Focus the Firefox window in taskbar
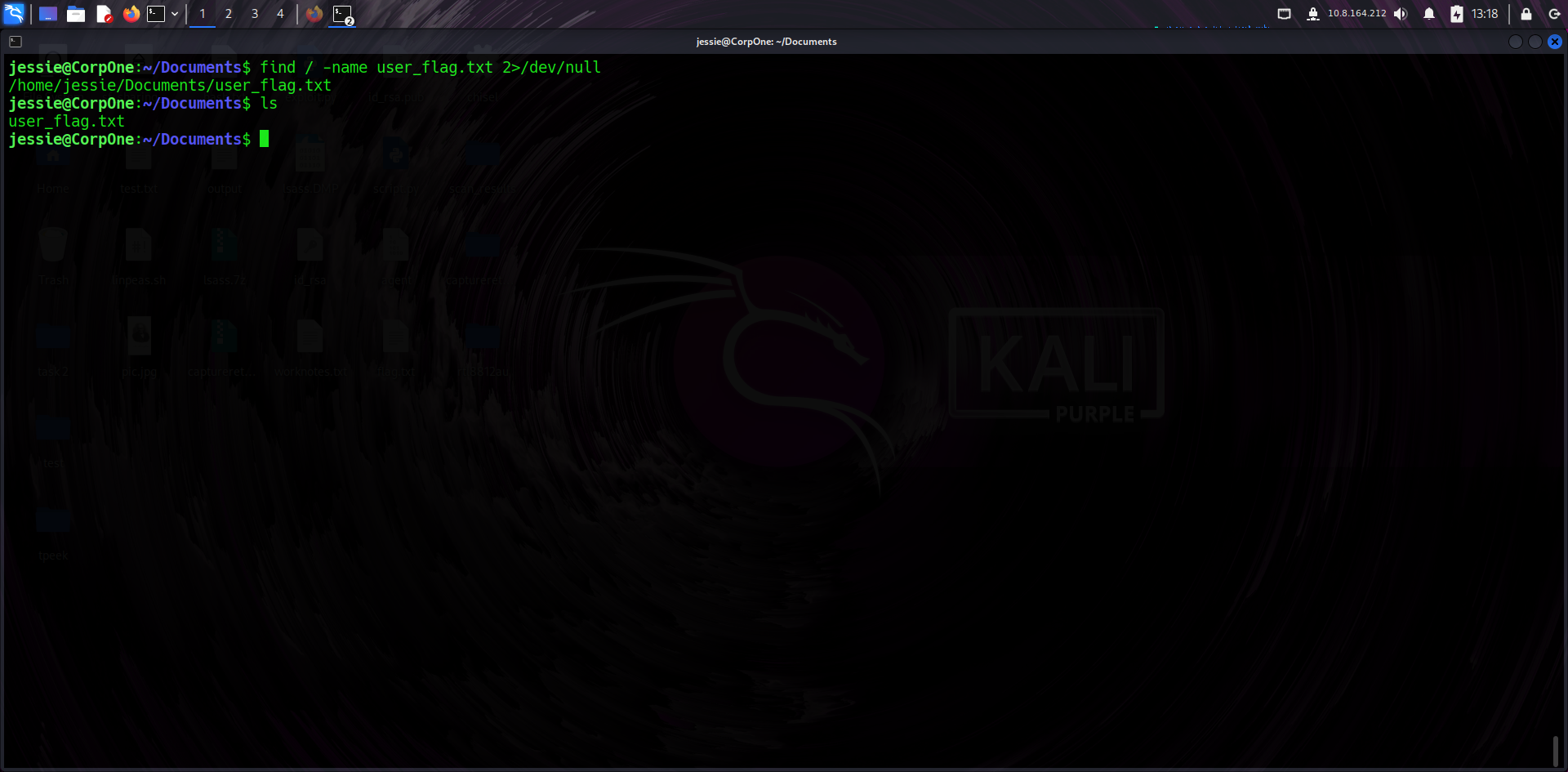The height and width of the screenshot is (772, 1568). 314,14
